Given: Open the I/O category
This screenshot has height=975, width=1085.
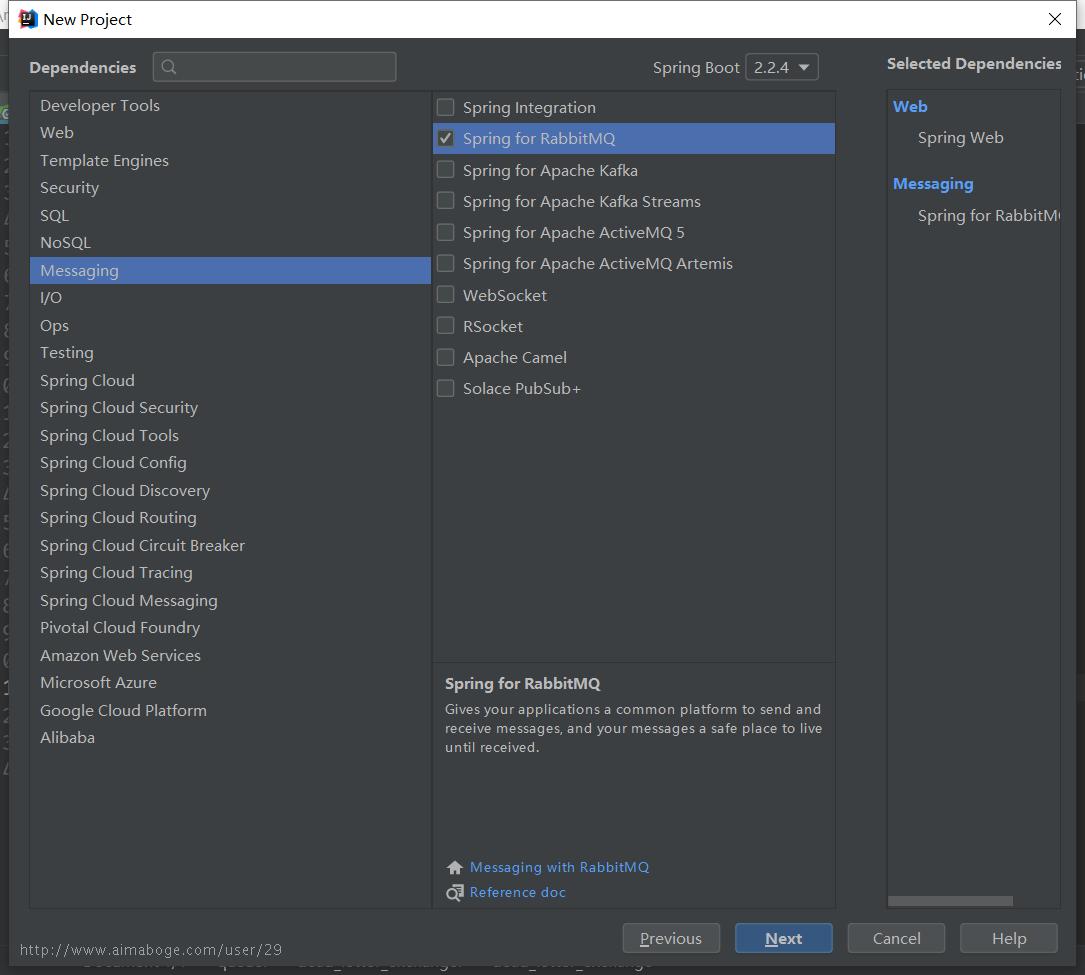Looking at the screenshot, I should pyautogui.click(x=230, y=298).
